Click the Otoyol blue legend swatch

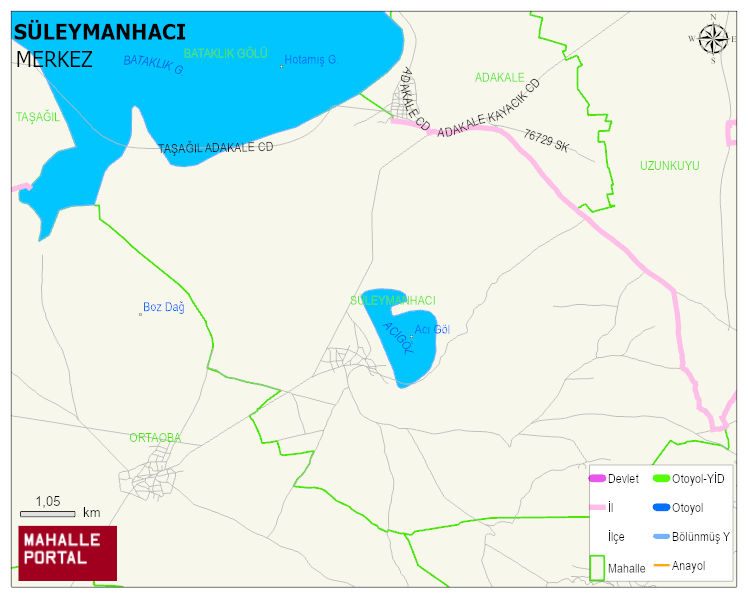pos(661,507)
